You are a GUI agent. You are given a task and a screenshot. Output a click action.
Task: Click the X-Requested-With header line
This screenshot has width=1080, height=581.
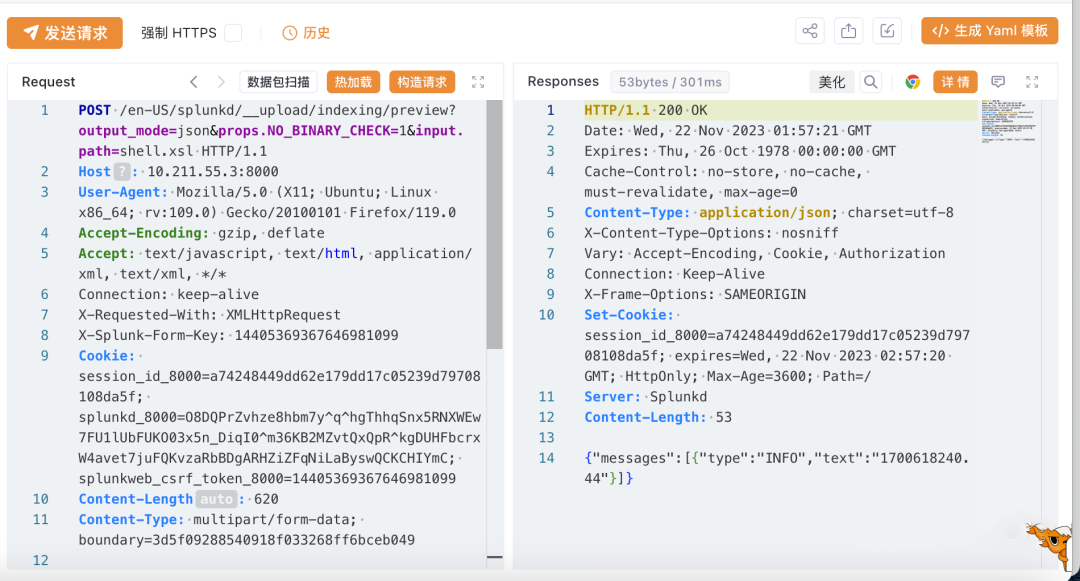click(x=209, y=315)
